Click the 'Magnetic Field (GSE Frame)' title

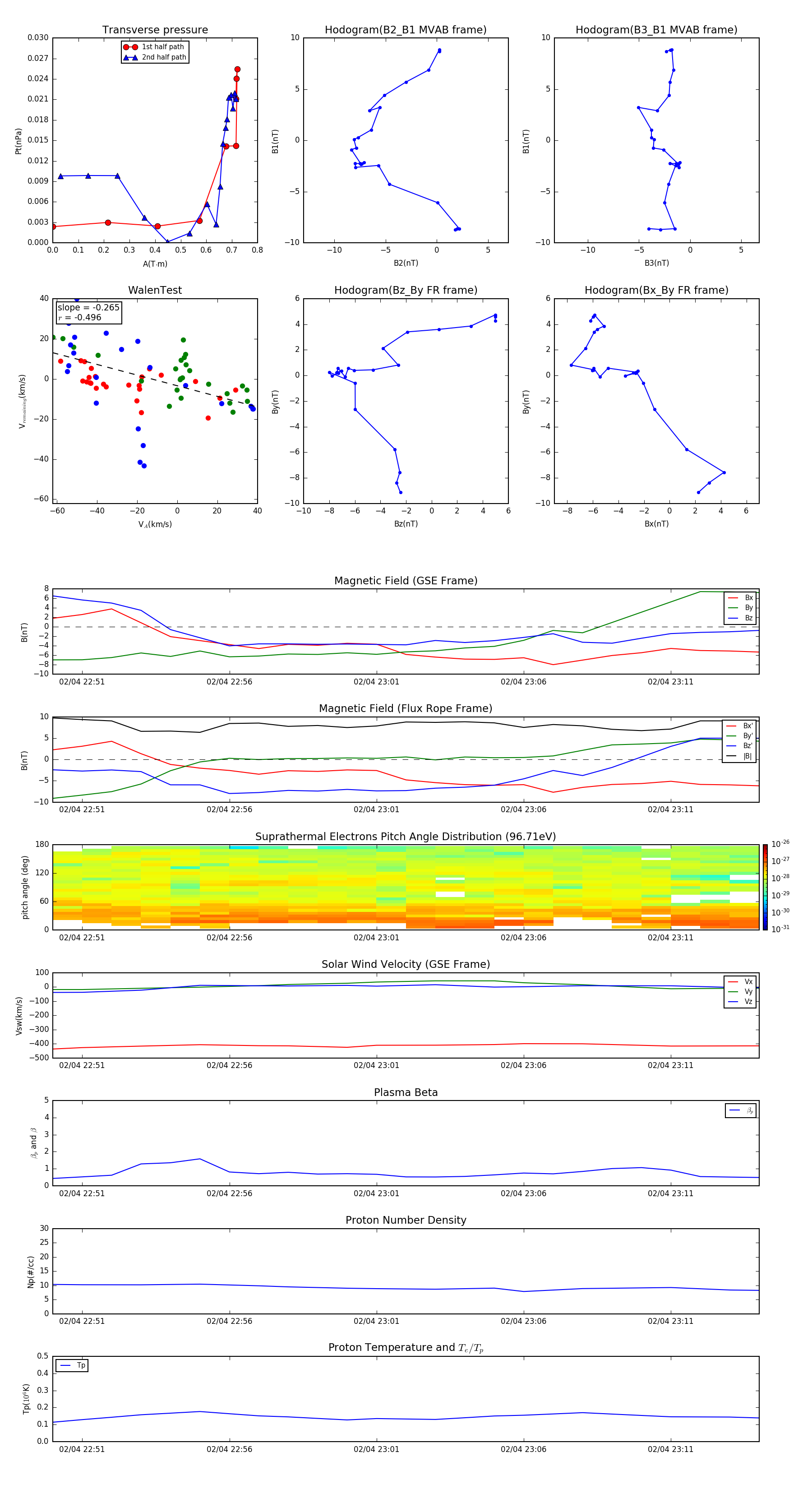[406, 581]
